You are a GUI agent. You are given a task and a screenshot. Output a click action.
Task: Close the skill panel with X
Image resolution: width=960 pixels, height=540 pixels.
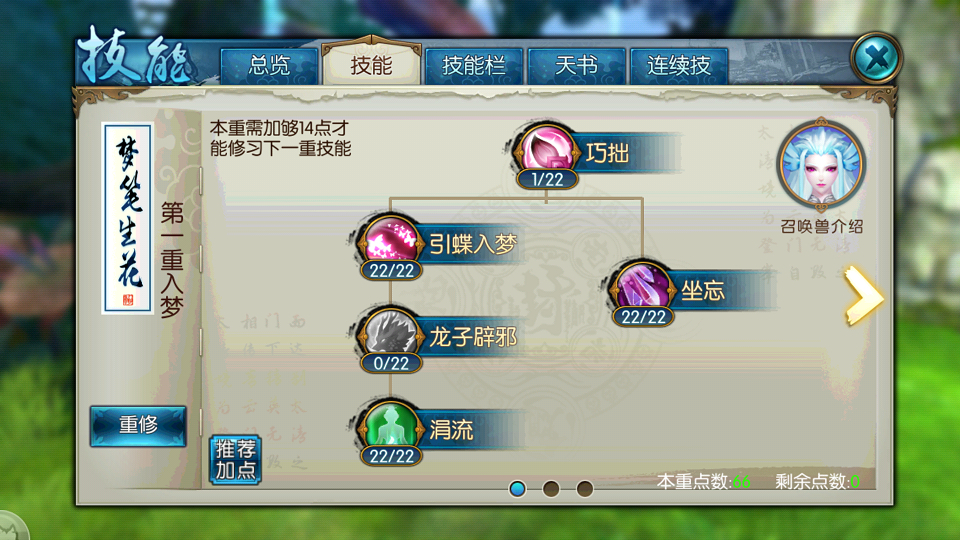tap(876, 58)
